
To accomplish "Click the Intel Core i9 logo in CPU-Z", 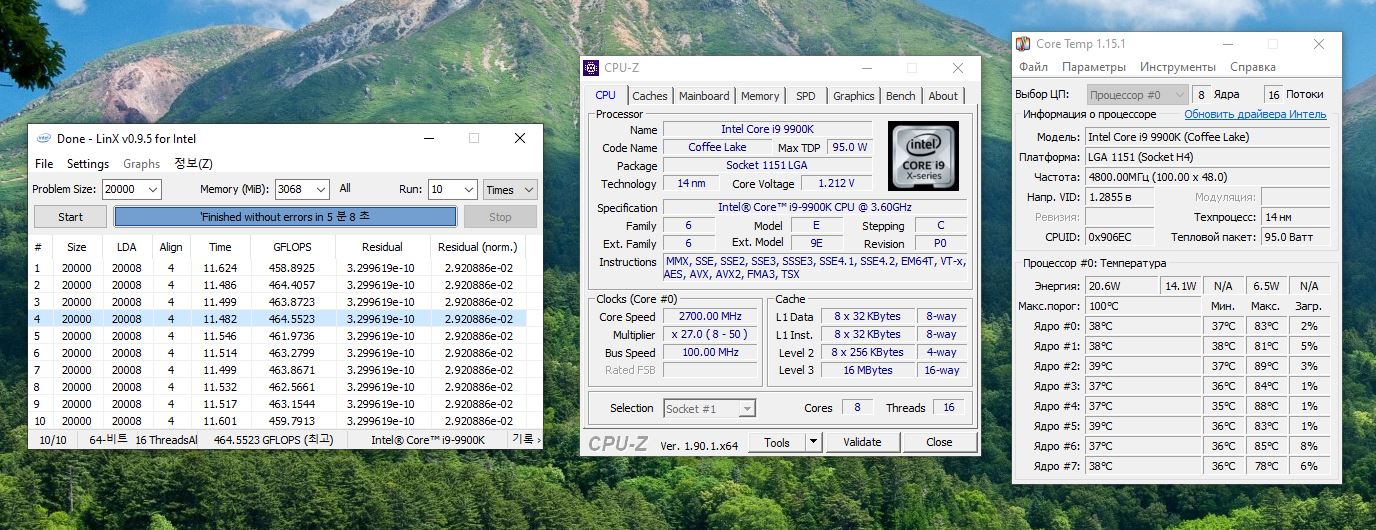I will [923, 155].
